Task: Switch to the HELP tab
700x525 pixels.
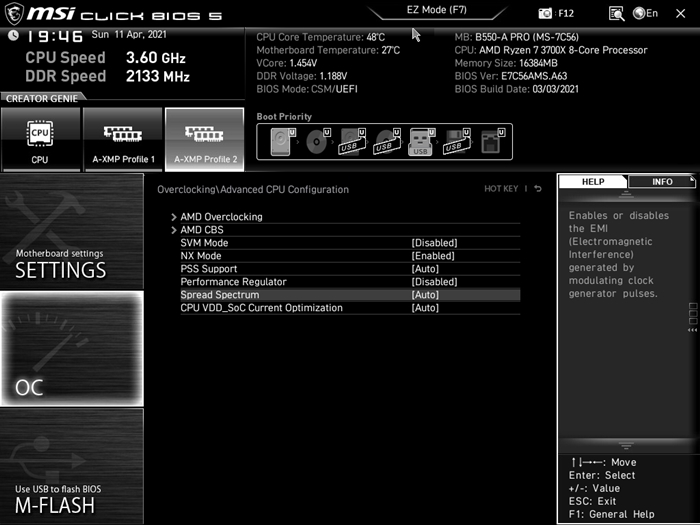Action: [x=593, y=182]
